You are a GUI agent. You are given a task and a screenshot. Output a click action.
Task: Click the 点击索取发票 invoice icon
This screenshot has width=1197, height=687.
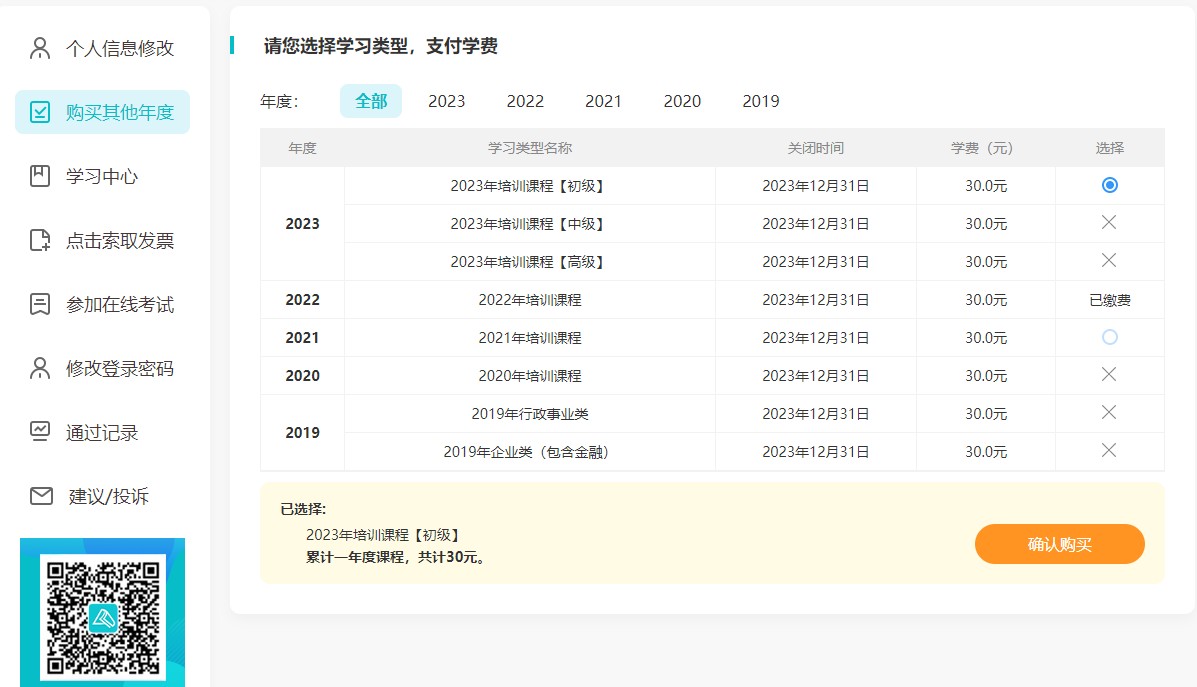tap(40, 240)
